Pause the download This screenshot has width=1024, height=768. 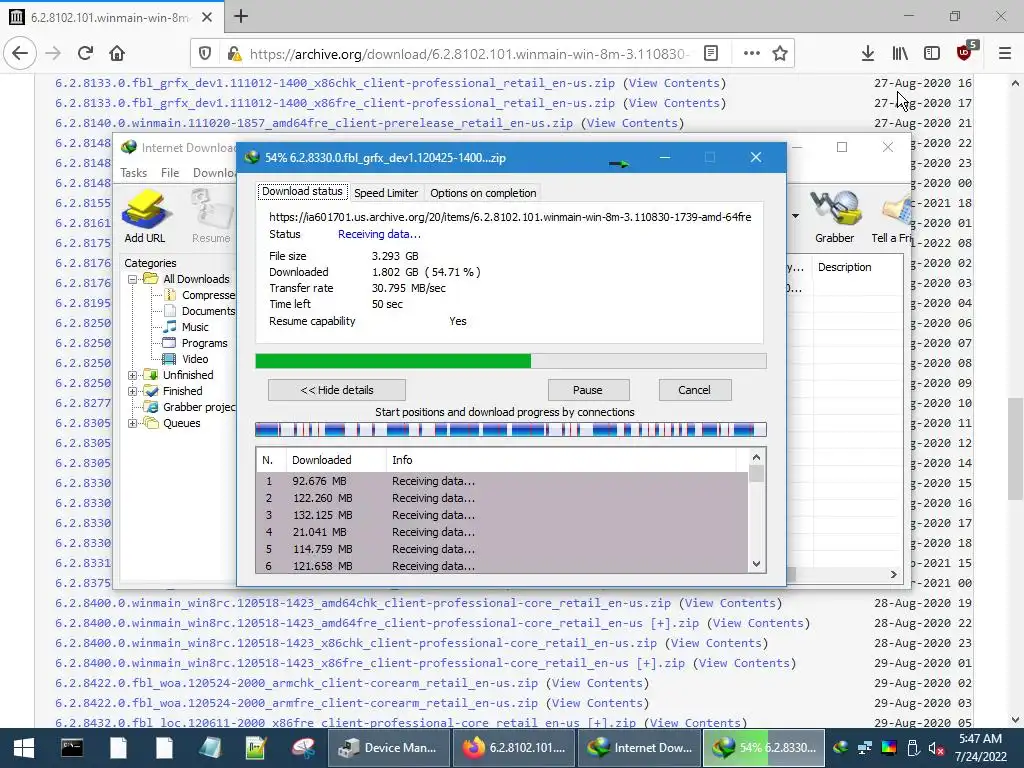(588, 391)
